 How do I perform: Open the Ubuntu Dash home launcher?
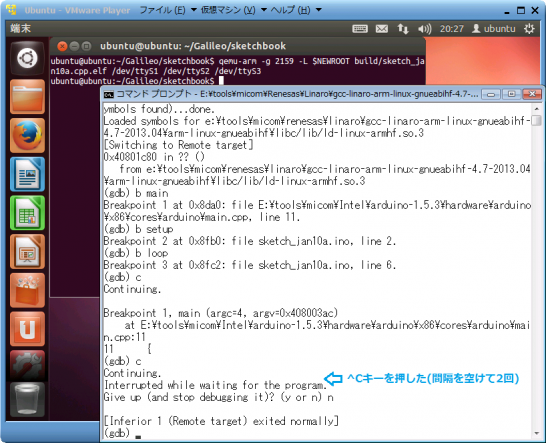click(x=27, y=58)
